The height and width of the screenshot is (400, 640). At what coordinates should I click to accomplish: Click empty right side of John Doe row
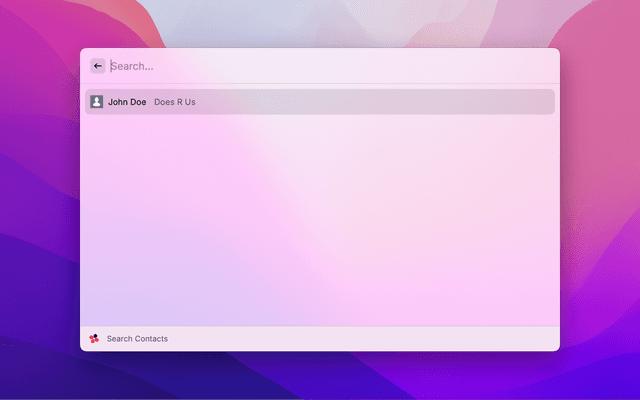(450, 102)
